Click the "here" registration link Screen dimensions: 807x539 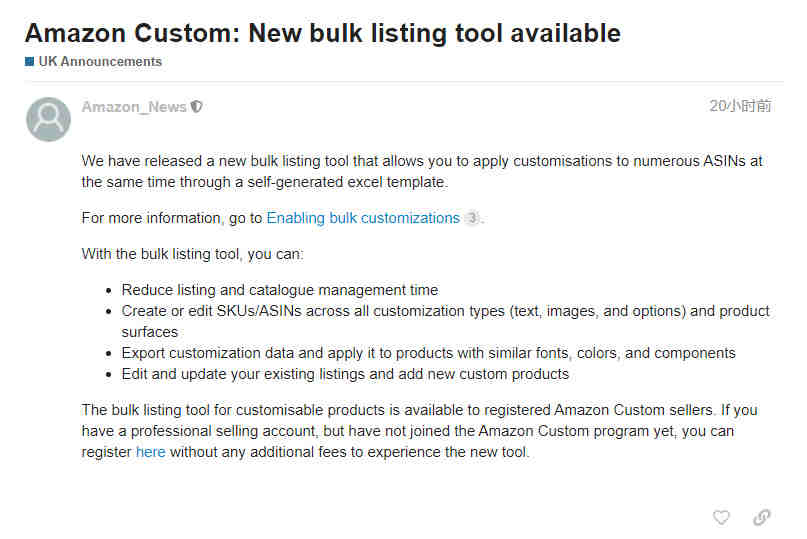151,452
